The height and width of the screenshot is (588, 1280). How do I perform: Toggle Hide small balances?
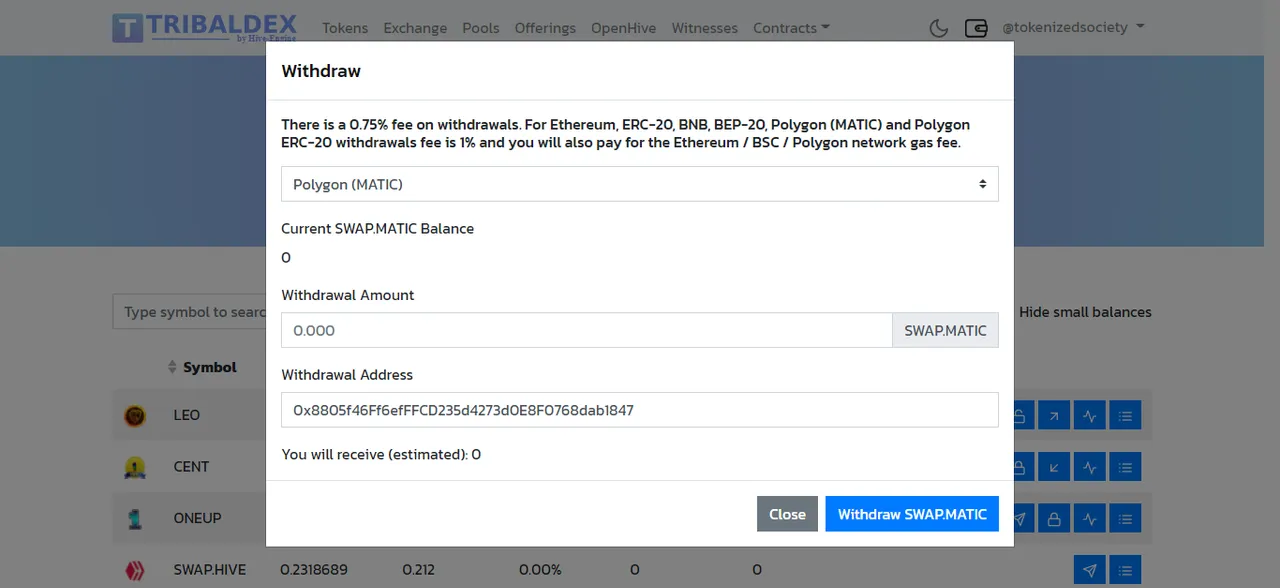click(x=1085, y=312)
